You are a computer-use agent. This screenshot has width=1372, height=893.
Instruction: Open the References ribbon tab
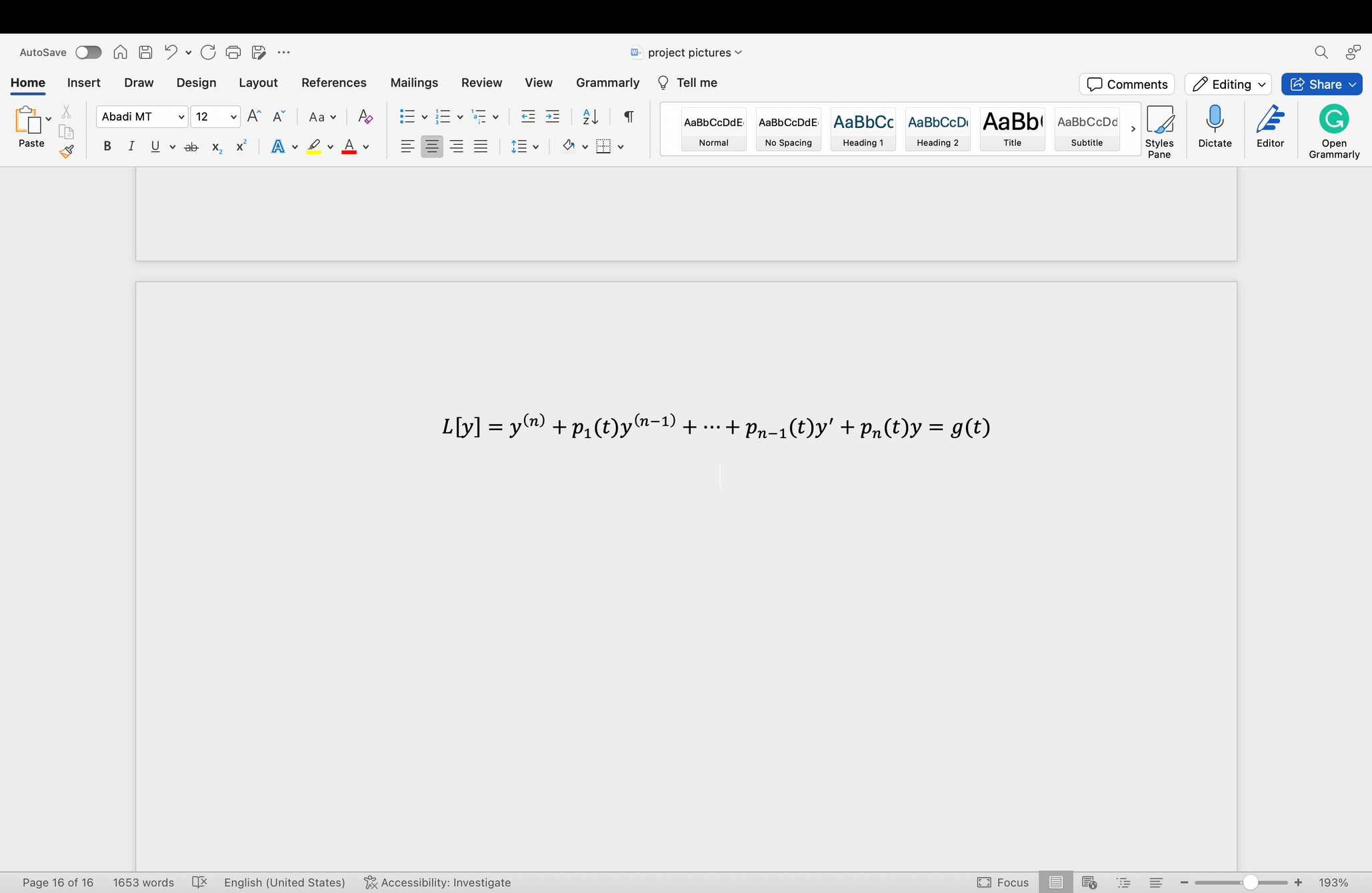click(x=333, y=83)
